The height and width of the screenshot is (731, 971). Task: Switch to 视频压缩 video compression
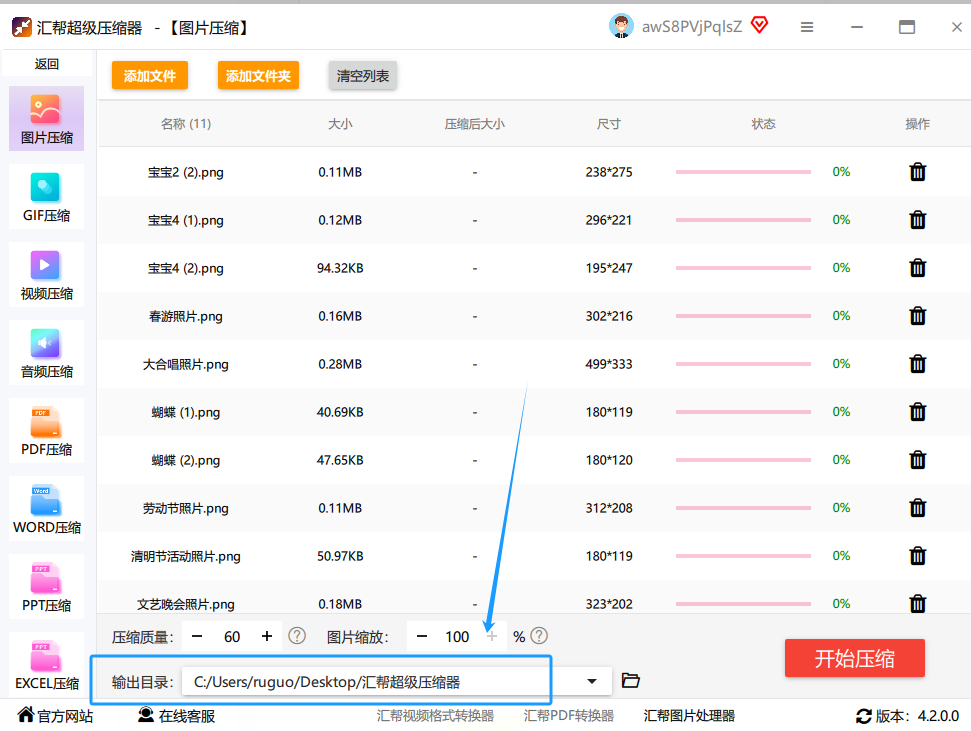pyautogui.click(x=46, y=274)
